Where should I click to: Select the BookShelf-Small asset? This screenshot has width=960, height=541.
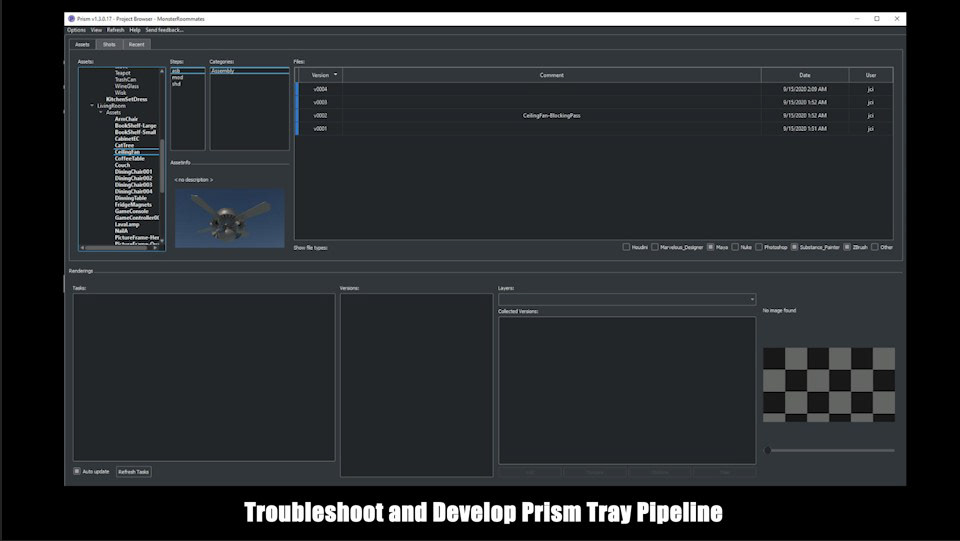[x=135, y=132]
